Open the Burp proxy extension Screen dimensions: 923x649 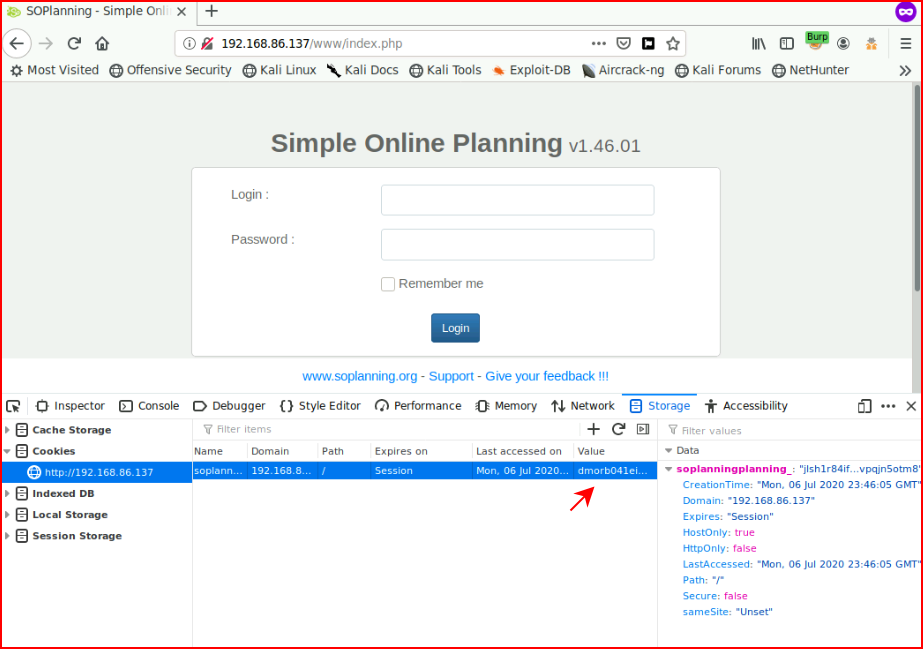pos(817,41)
